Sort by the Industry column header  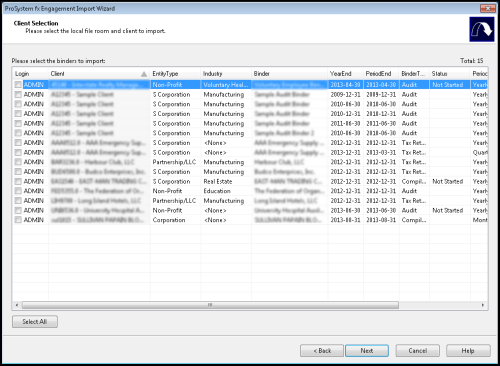(x=226, y=74)
